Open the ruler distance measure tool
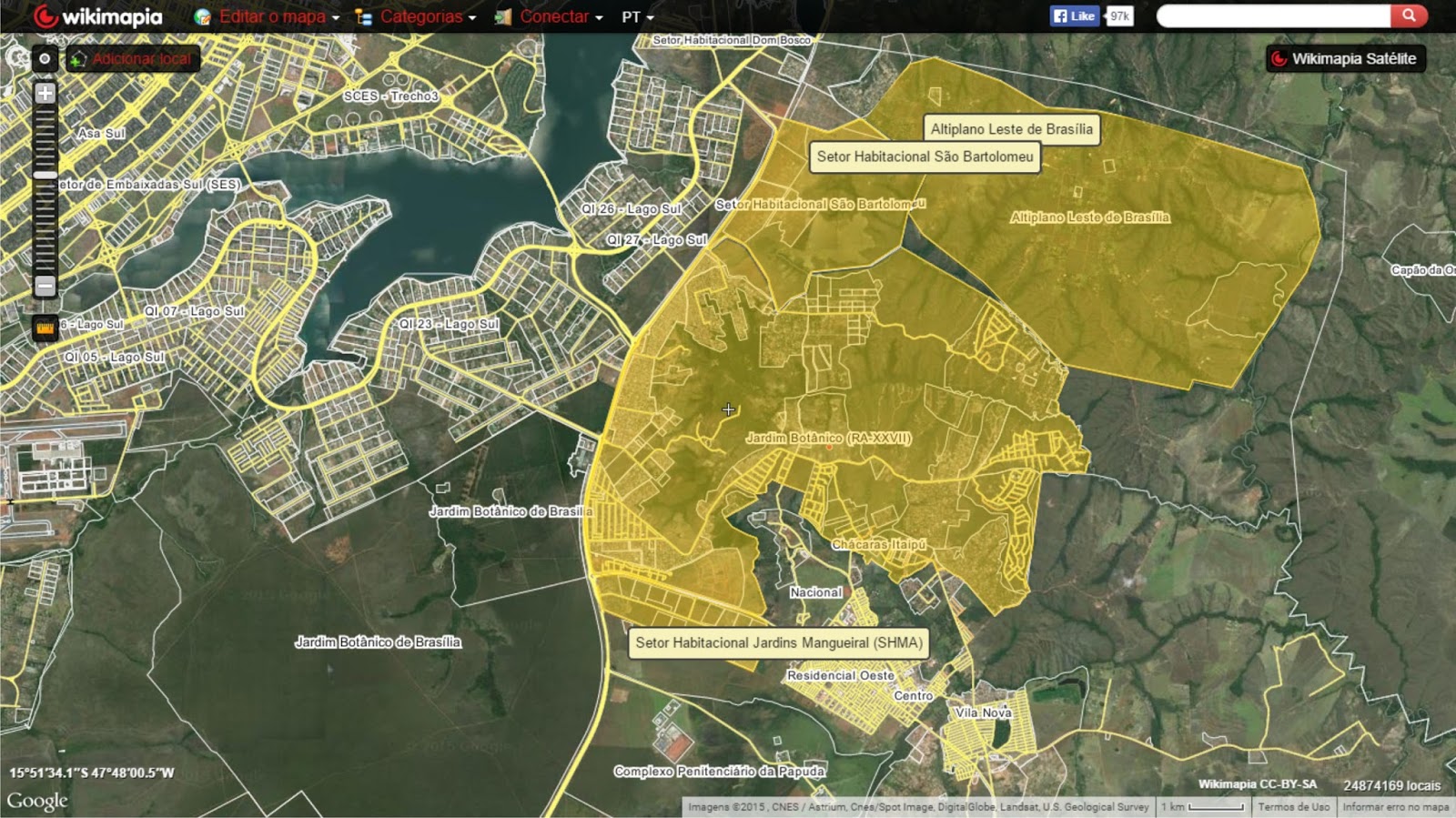The width and height of the screenshot is (1456, 818). point(45,327)
